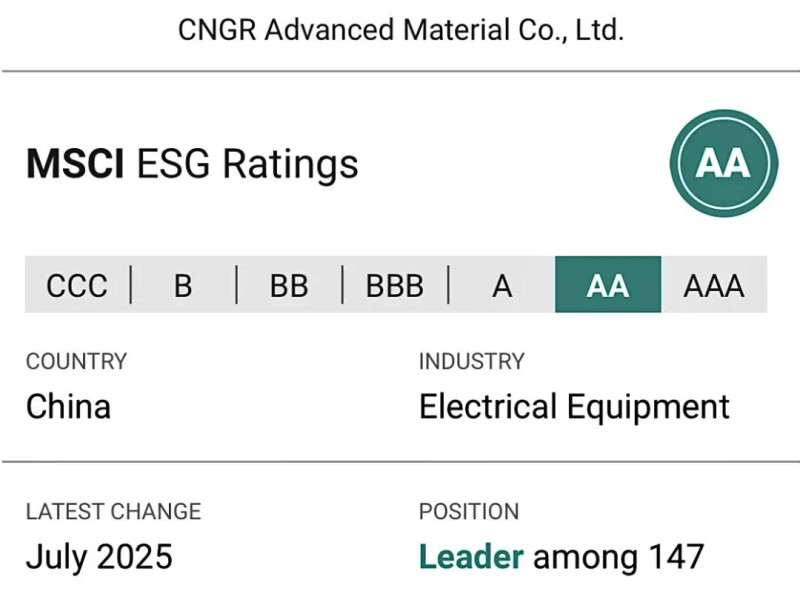Image resolution: width=800 pixels, height=608 pixels.
Task: Click the China country value
Action: [68, 407]
